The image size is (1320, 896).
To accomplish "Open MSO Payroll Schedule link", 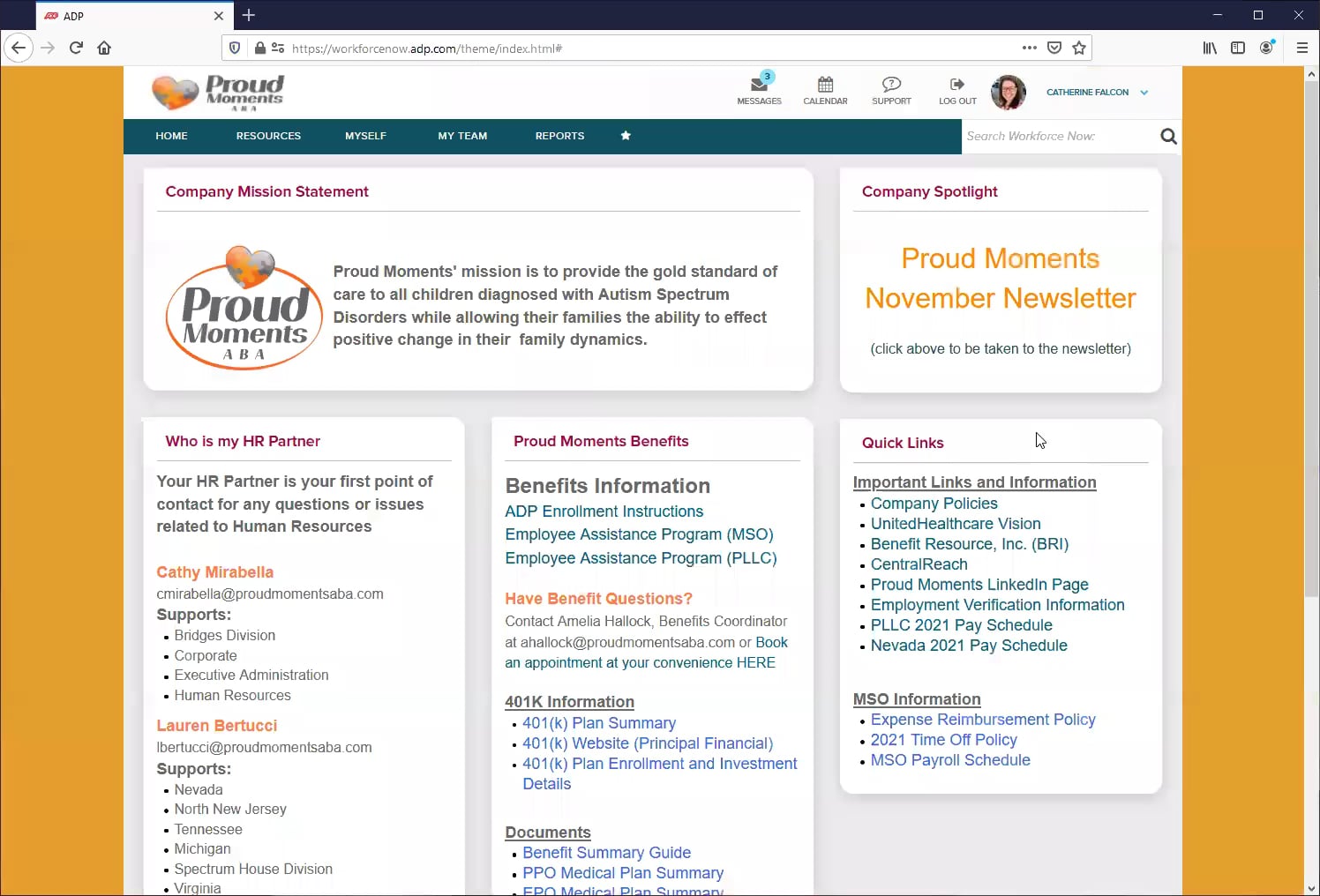I will [x=950, y=760].
